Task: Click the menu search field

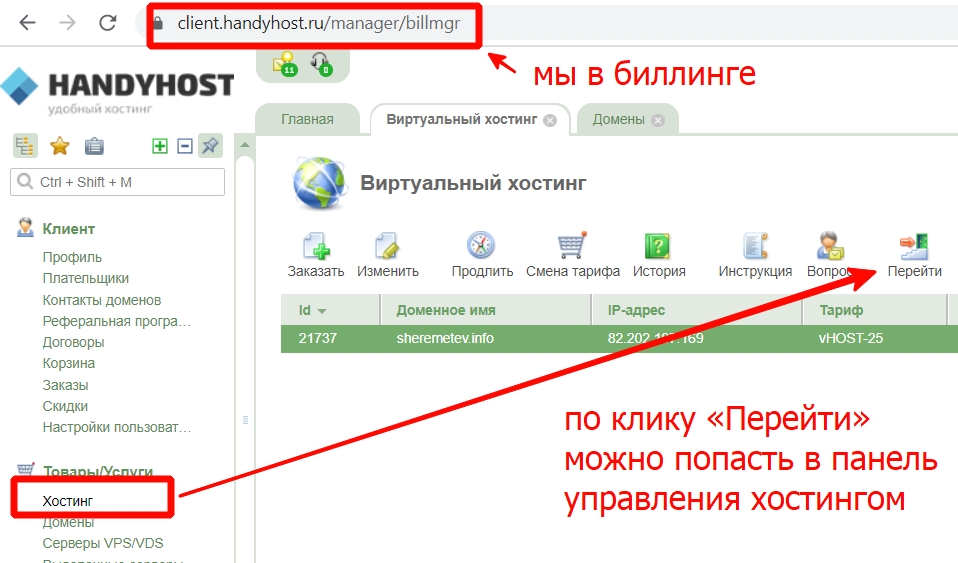Action: pyautogui.click(x=117, y=182)
